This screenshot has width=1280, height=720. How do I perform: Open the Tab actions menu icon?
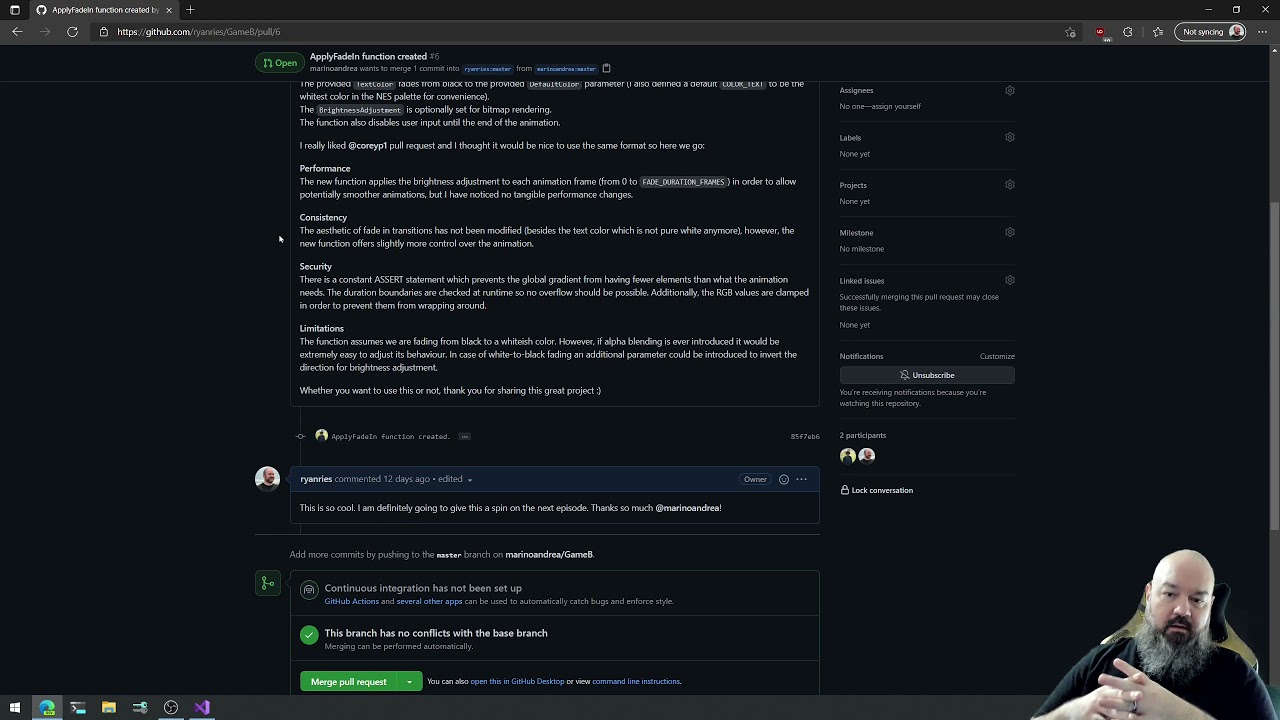[14, 10]
